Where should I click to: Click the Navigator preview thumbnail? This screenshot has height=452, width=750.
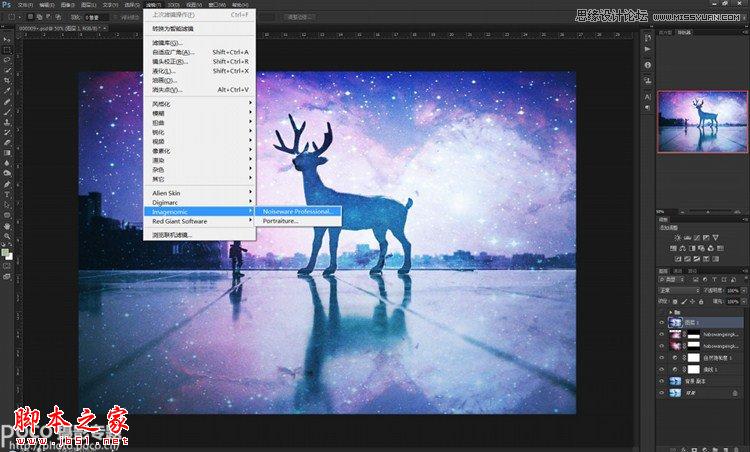[x=702, y=121]
